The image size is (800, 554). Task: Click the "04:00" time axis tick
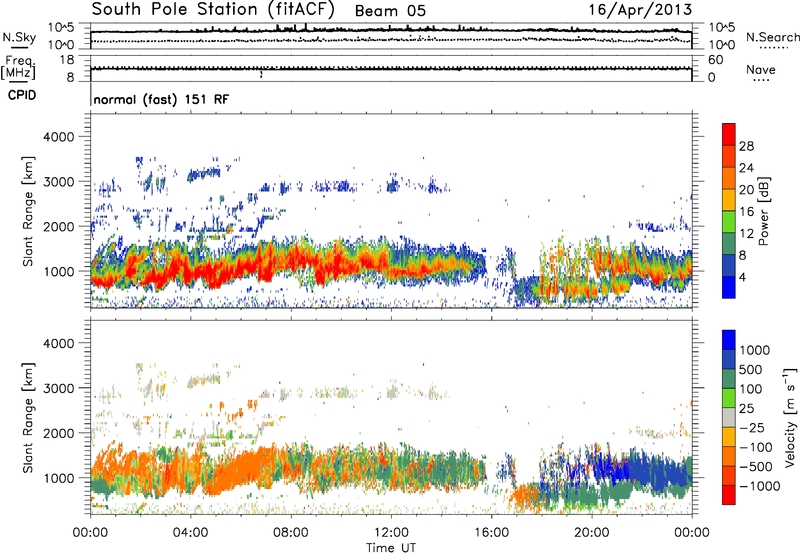pos(191,533)
